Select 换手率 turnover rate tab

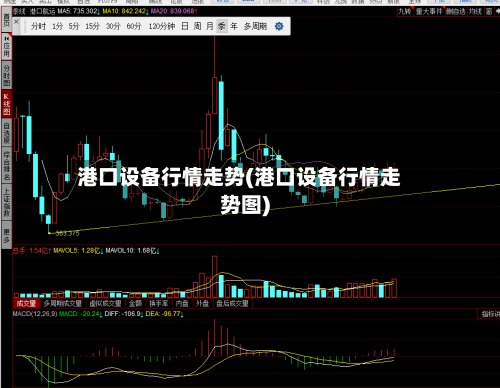click(x=159, y=303)
